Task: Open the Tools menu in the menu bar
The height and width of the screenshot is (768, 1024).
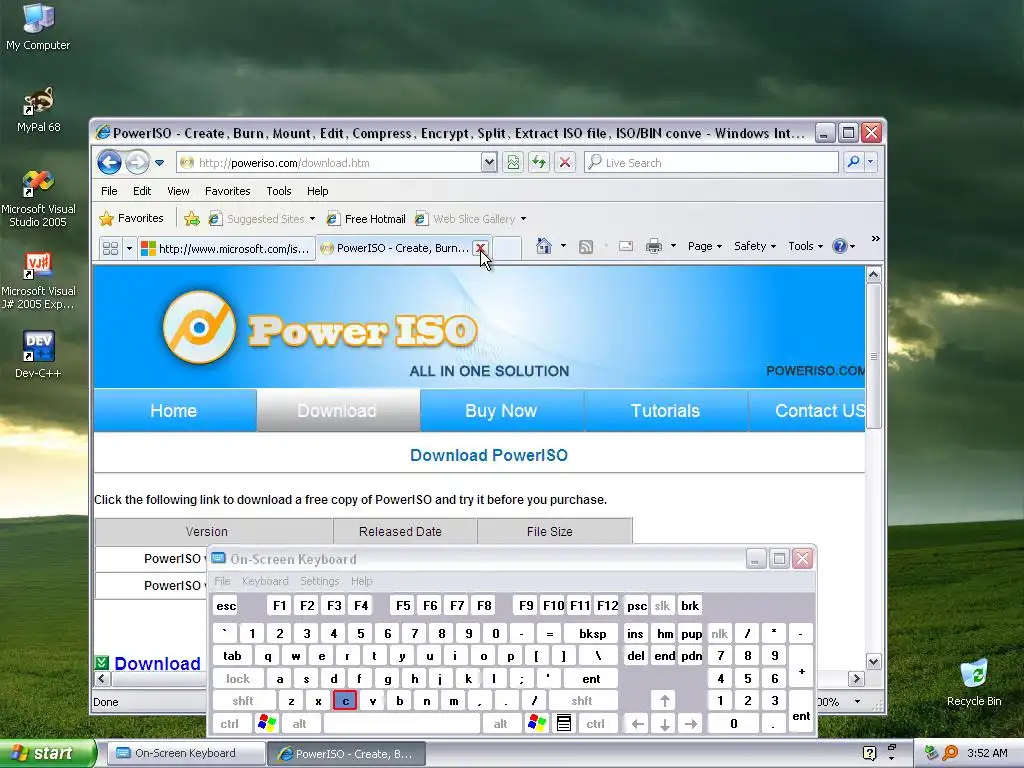Action: coord(279,191)
